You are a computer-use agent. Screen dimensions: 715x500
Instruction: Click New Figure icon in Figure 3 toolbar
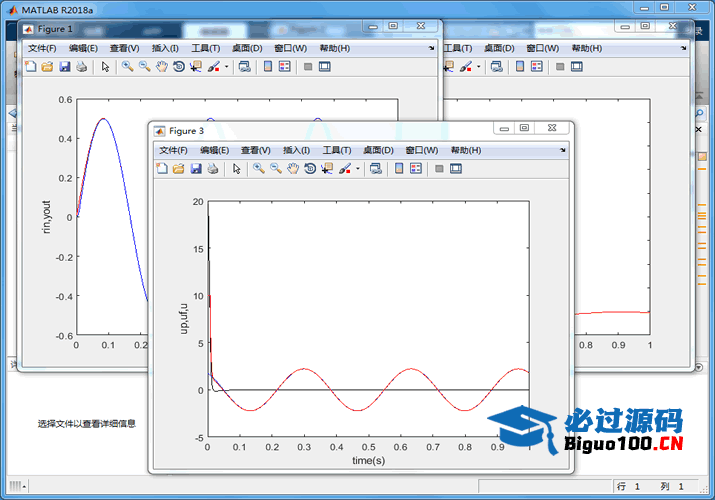(x=162, y=169)
